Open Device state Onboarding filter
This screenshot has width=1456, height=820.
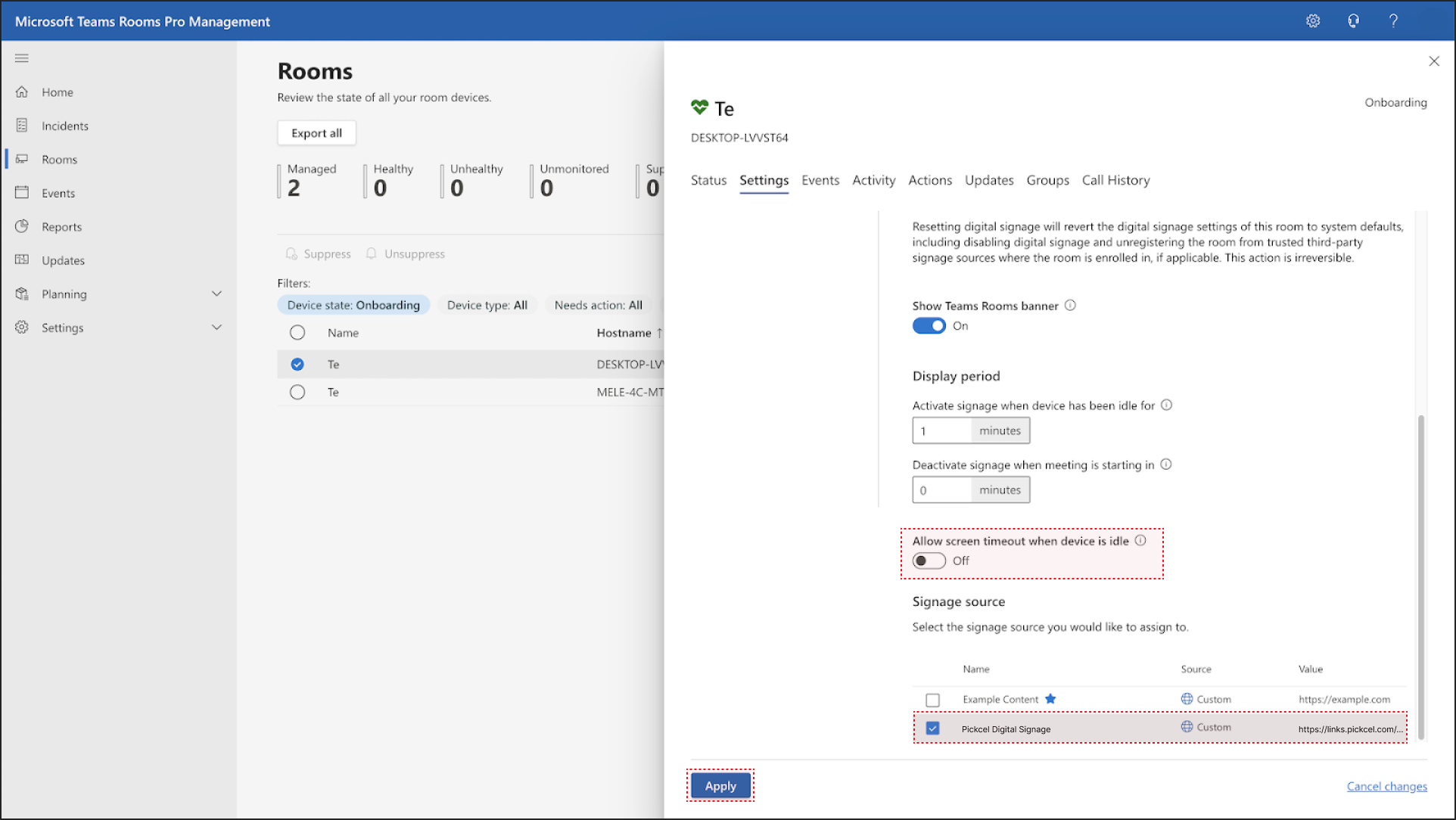tap(353, 305)
